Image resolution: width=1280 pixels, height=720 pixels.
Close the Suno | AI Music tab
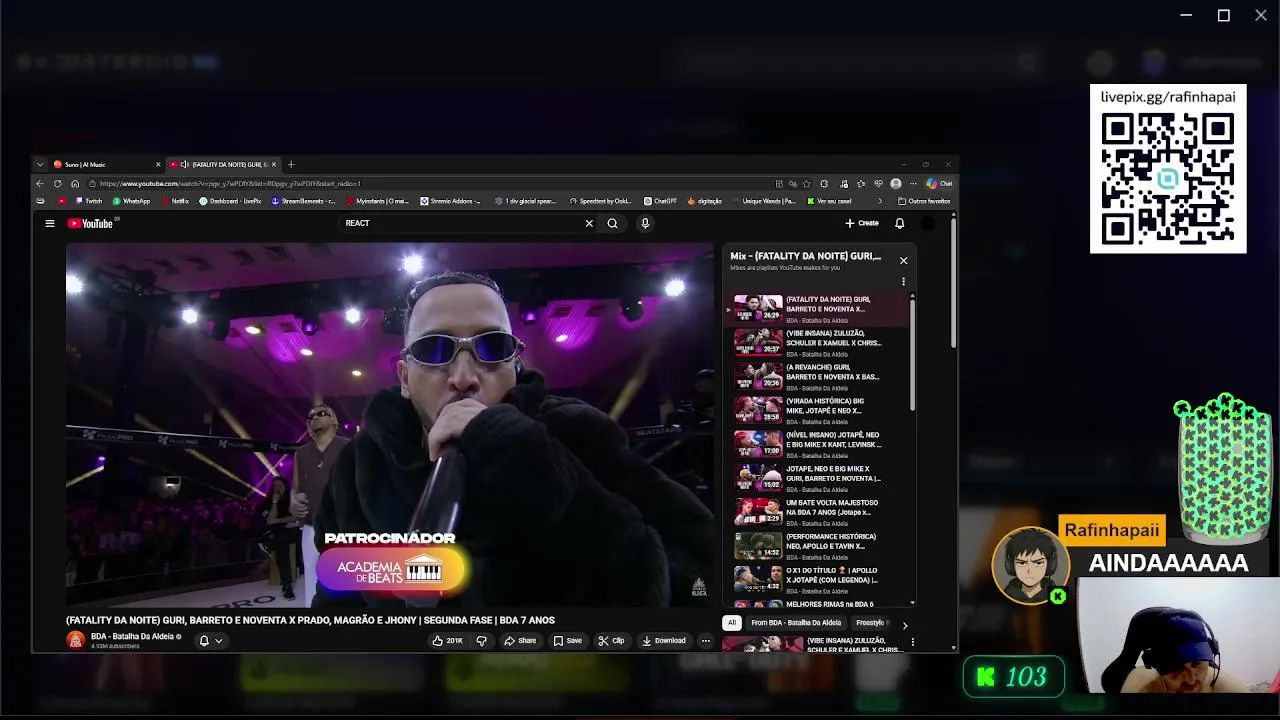[x=157, y=164]
